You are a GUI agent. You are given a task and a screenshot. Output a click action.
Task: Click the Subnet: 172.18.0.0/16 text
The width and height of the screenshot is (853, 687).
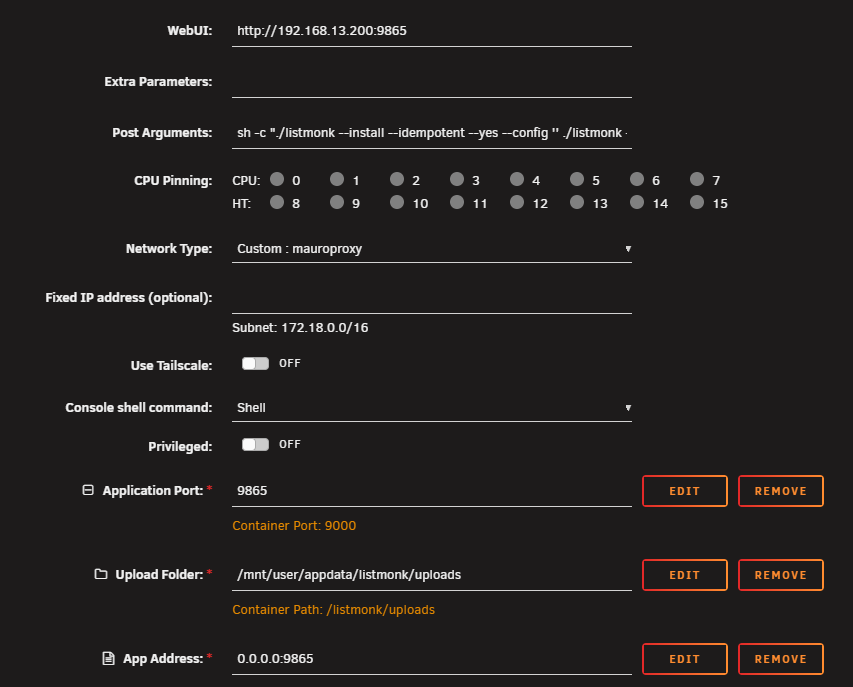coord(300,327)
